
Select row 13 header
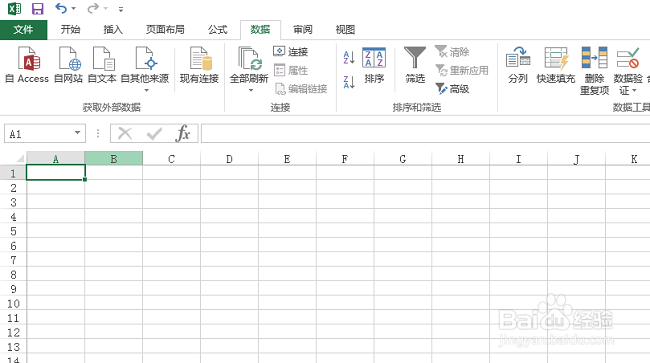pos(13,347)
